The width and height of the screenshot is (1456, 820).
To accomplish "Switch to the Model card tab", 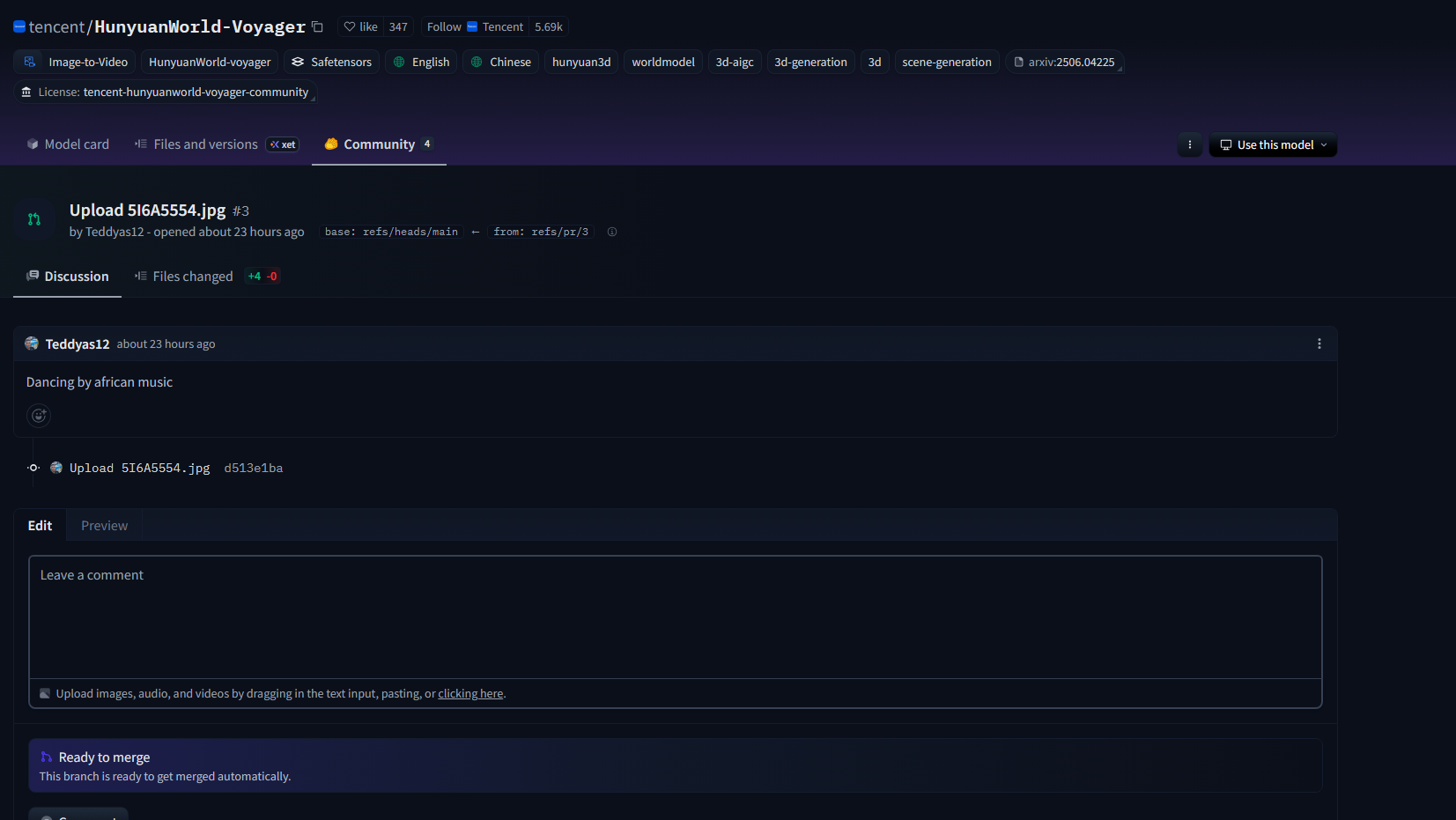I will 68,144.
